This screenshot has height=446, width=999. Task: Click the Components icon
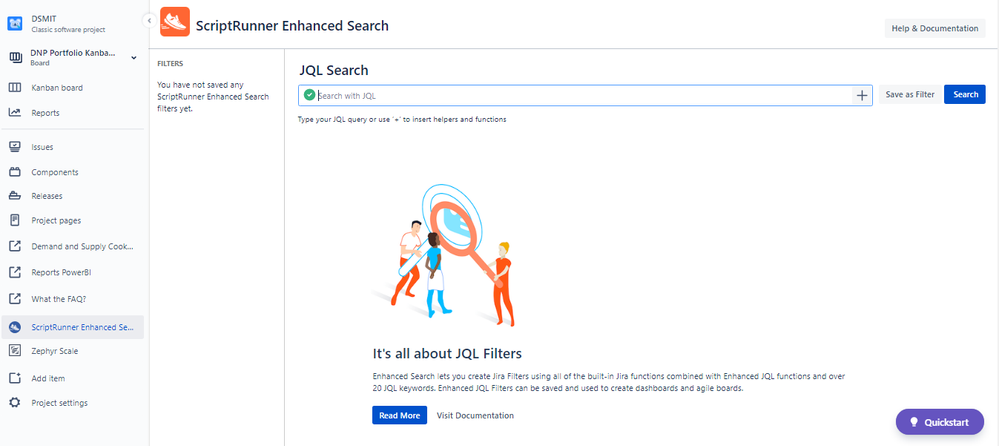click(15, 172)
